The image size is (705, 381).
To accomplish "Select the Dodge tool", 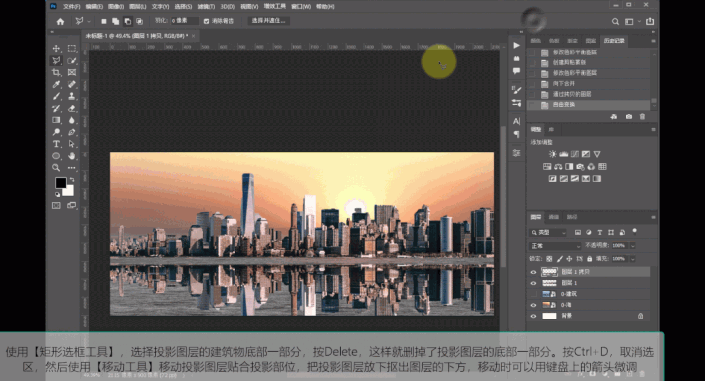I will coord(56,132).
